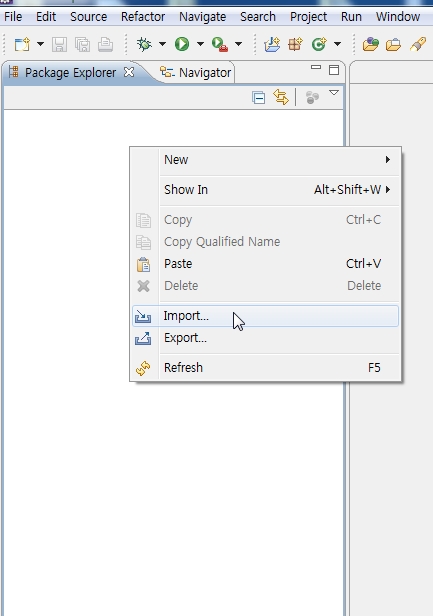433x616 pixels.
Task: Switch to the Navigator tab
Action: point(196,72)
